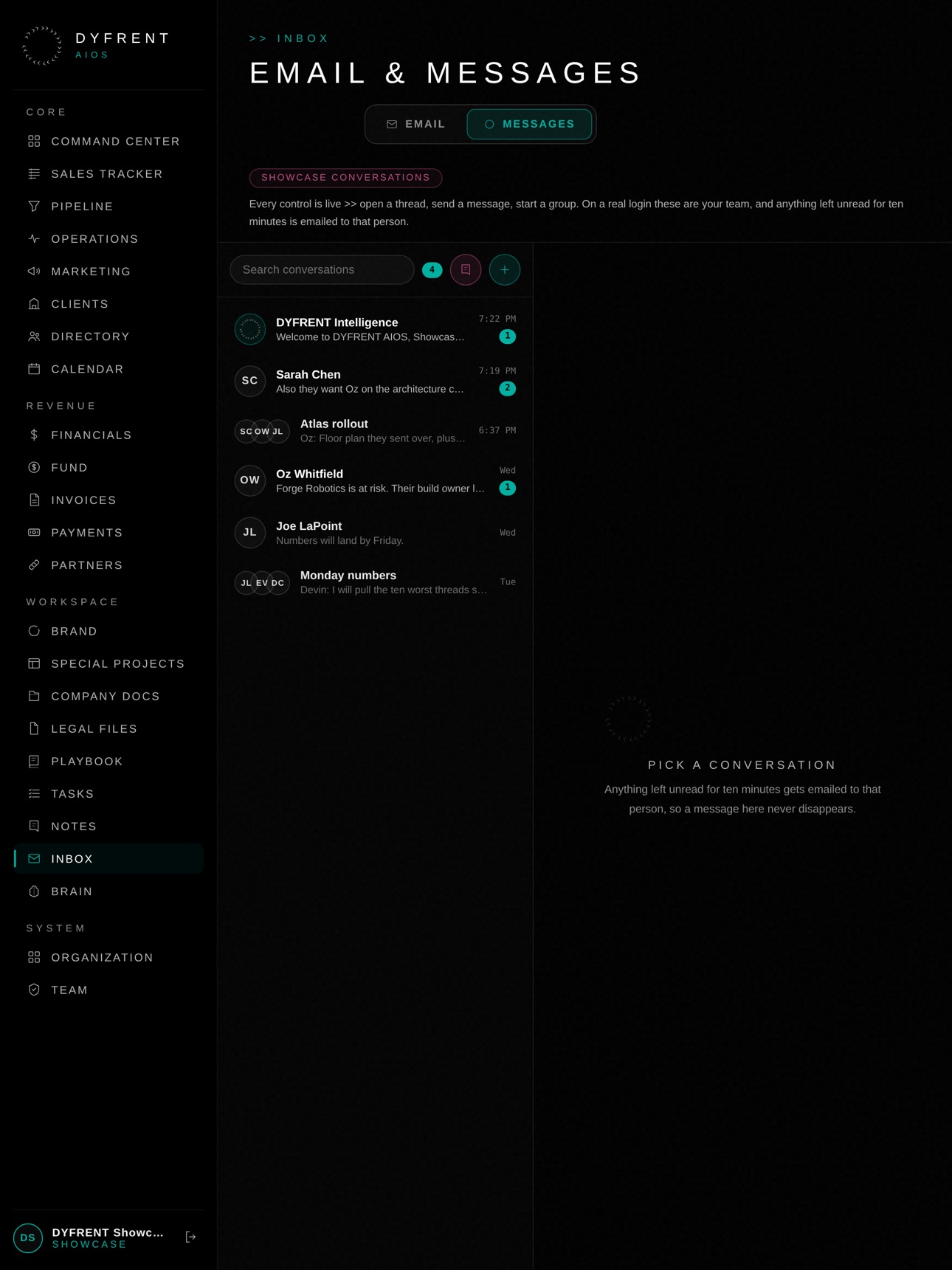This screenshot has width=952, height=1270.
Task: Click the Brain icon in sidebar
Action: (34, 891)
